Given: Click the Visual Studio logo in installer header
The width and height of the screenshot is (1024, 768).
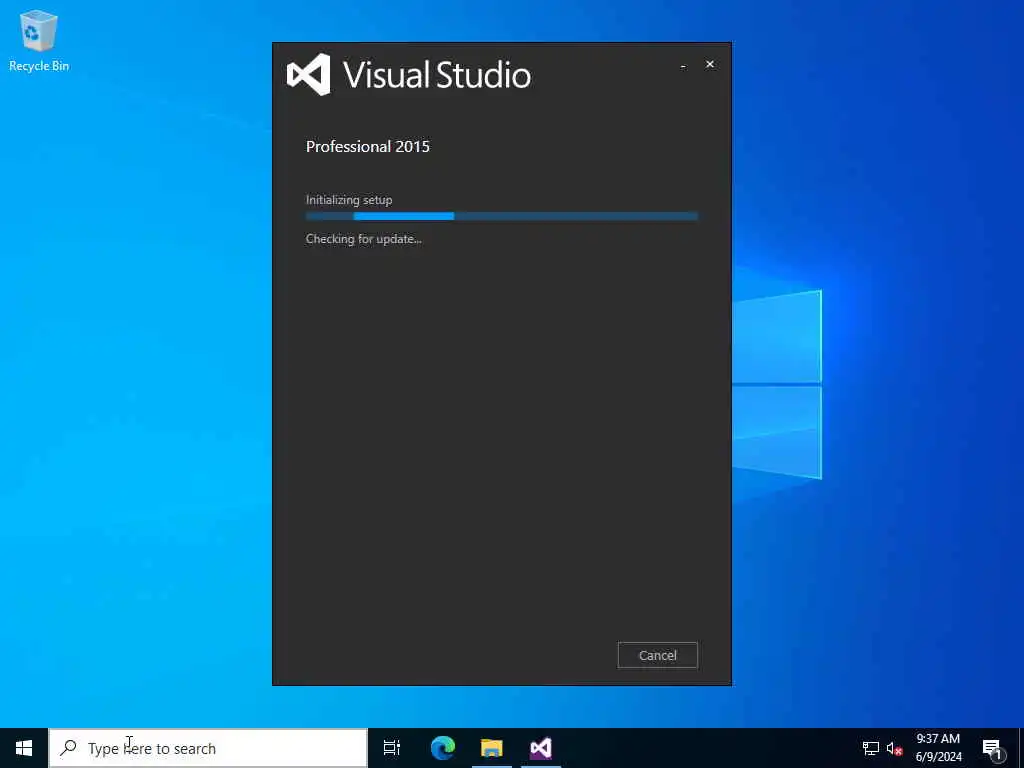Looking at the screenshot, I should (x=308, y=74).
